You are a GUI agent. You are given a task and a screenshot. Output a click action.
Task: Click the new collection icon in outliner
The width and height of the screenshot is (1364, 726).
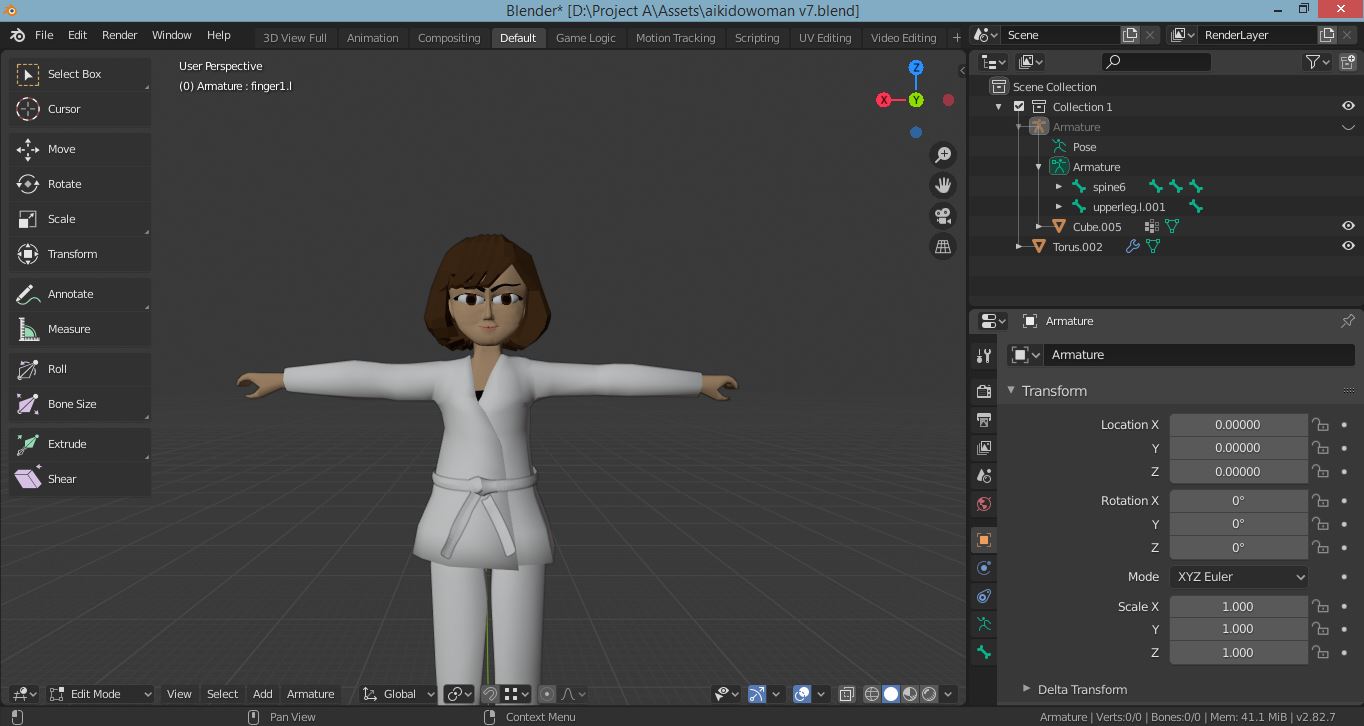pyautogui.click(x=1348, y=62)
